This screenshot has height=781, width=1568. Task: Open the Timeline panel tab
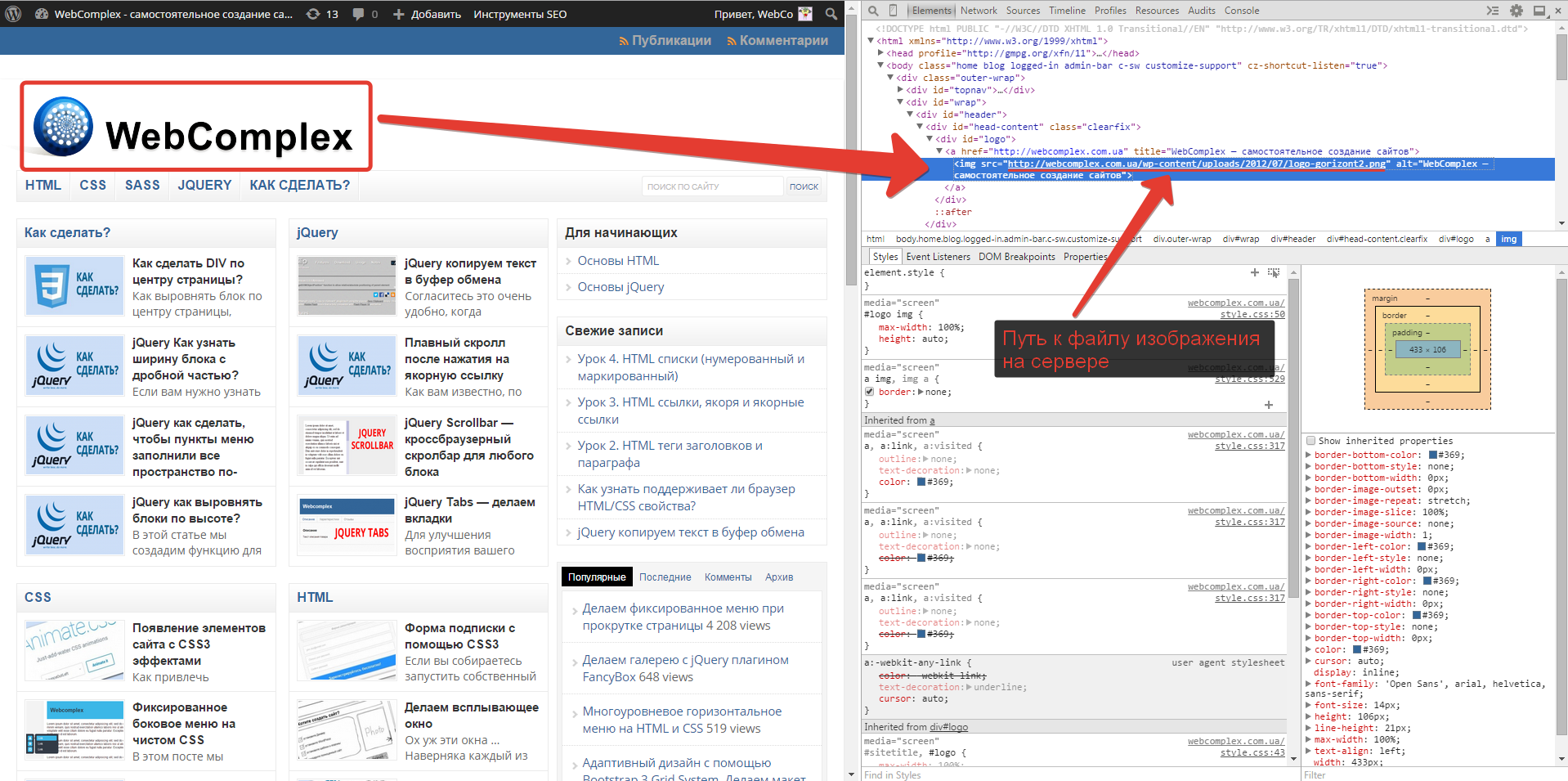coord(1067,11)
